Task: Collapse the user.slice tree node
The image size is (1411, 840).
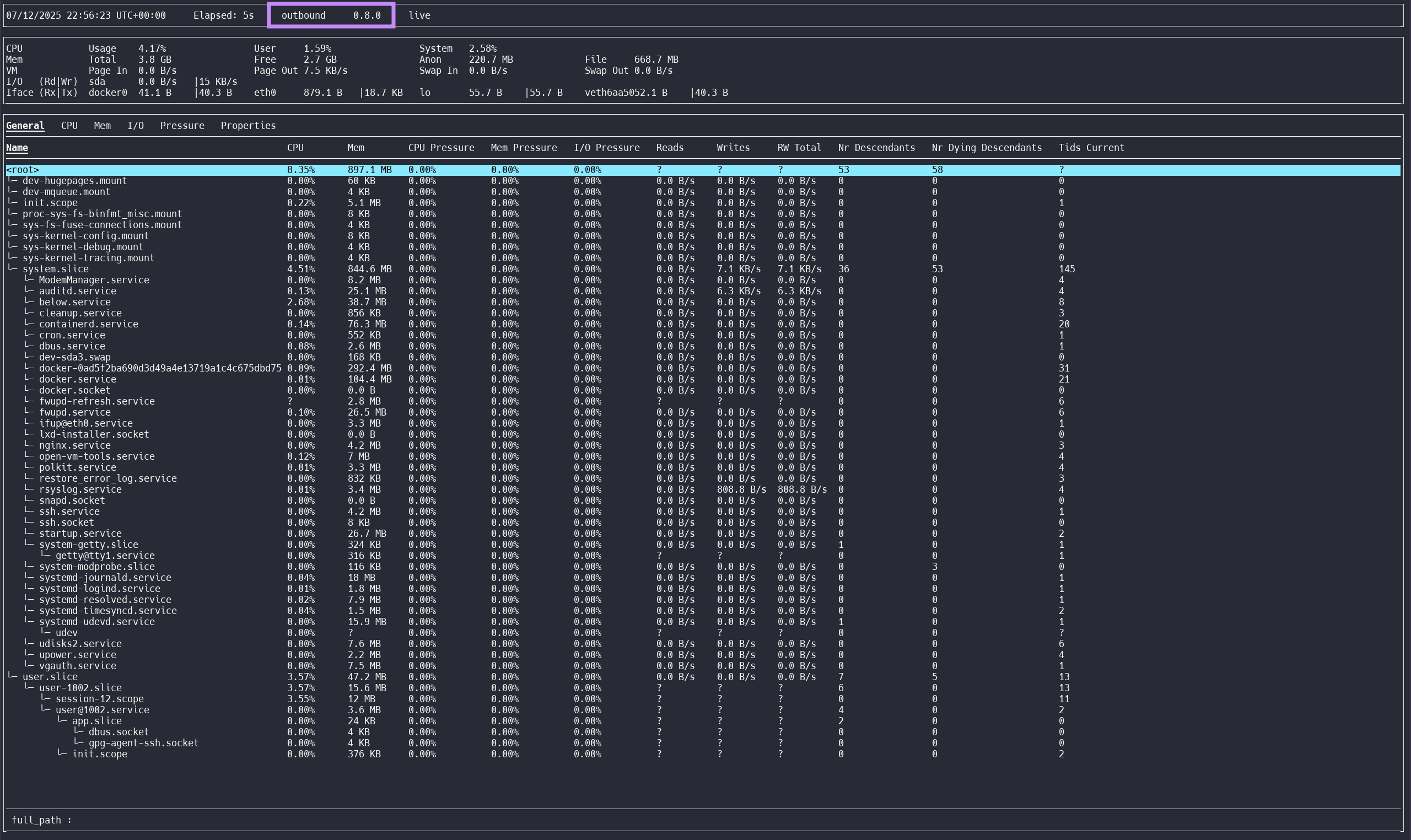Action: click(50, 677)
